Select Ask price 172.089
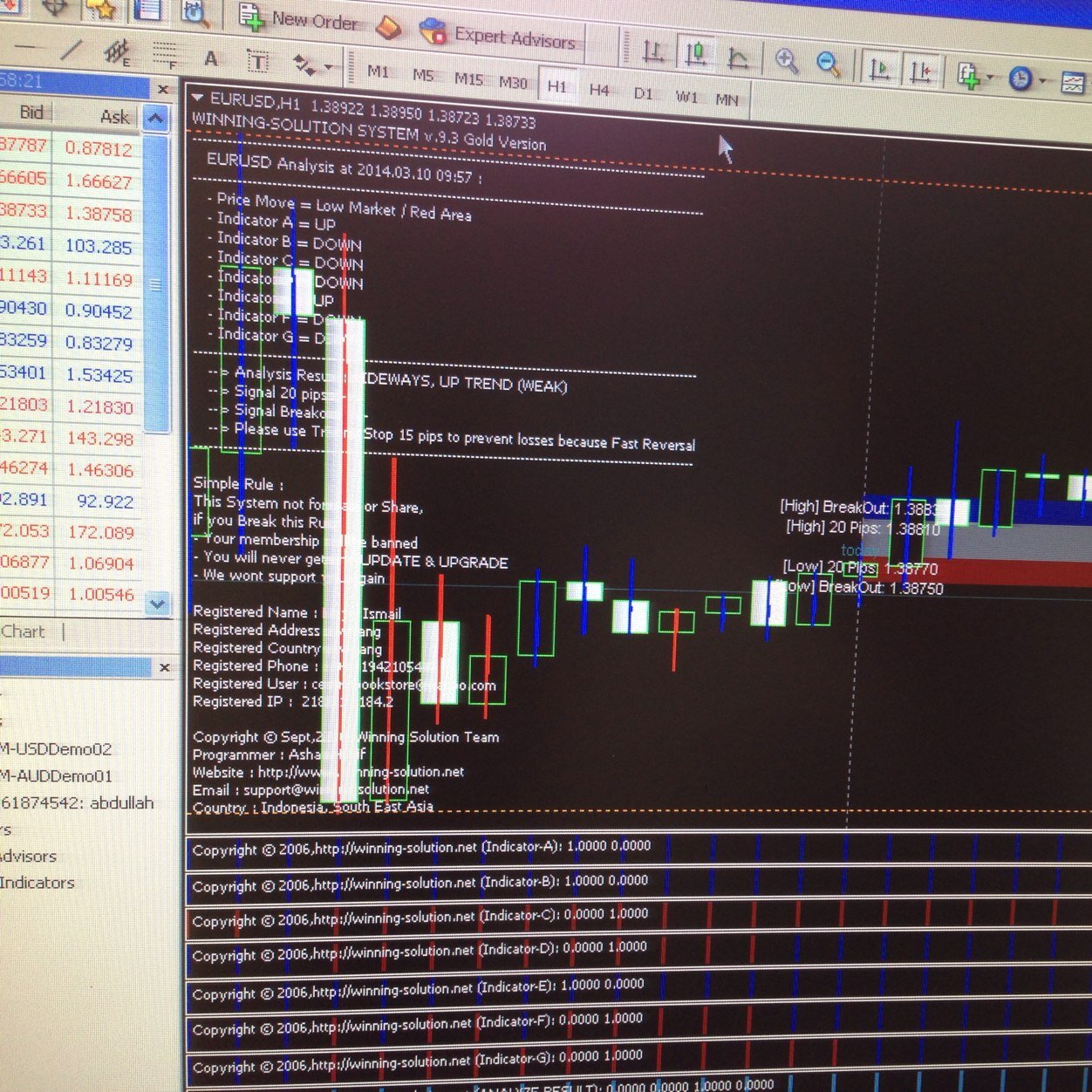The width and height of the screenshot is (1092, 1092). point(99,532)
